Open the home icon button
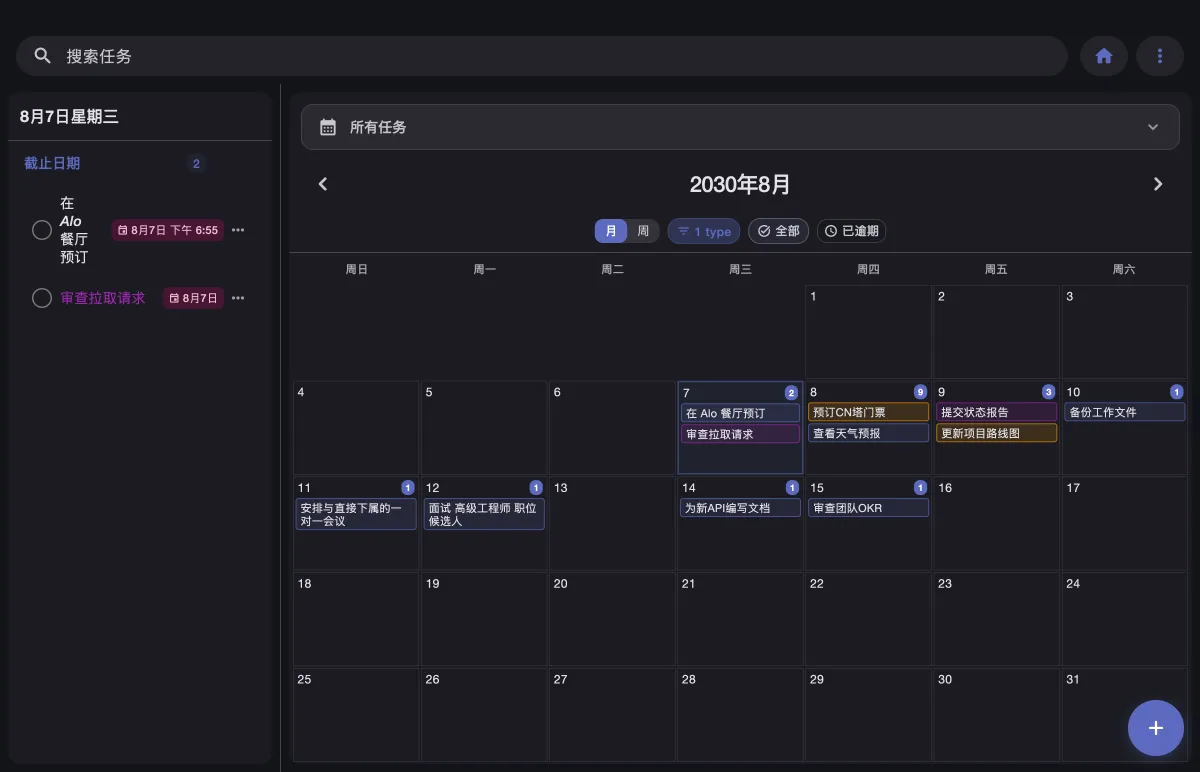Viewport: 1200px width, 772px height. (1104, 56)
